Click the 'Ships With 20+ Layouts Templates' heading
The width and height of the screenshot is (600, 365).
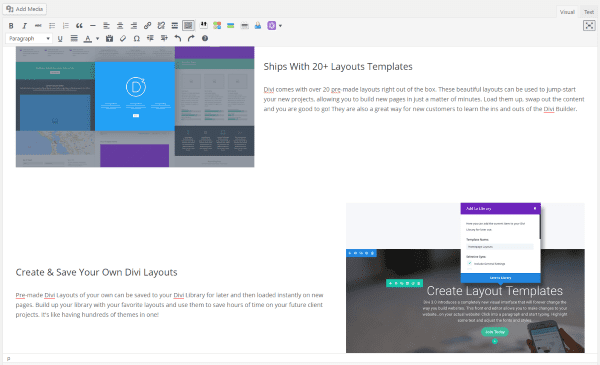[338, 67]
